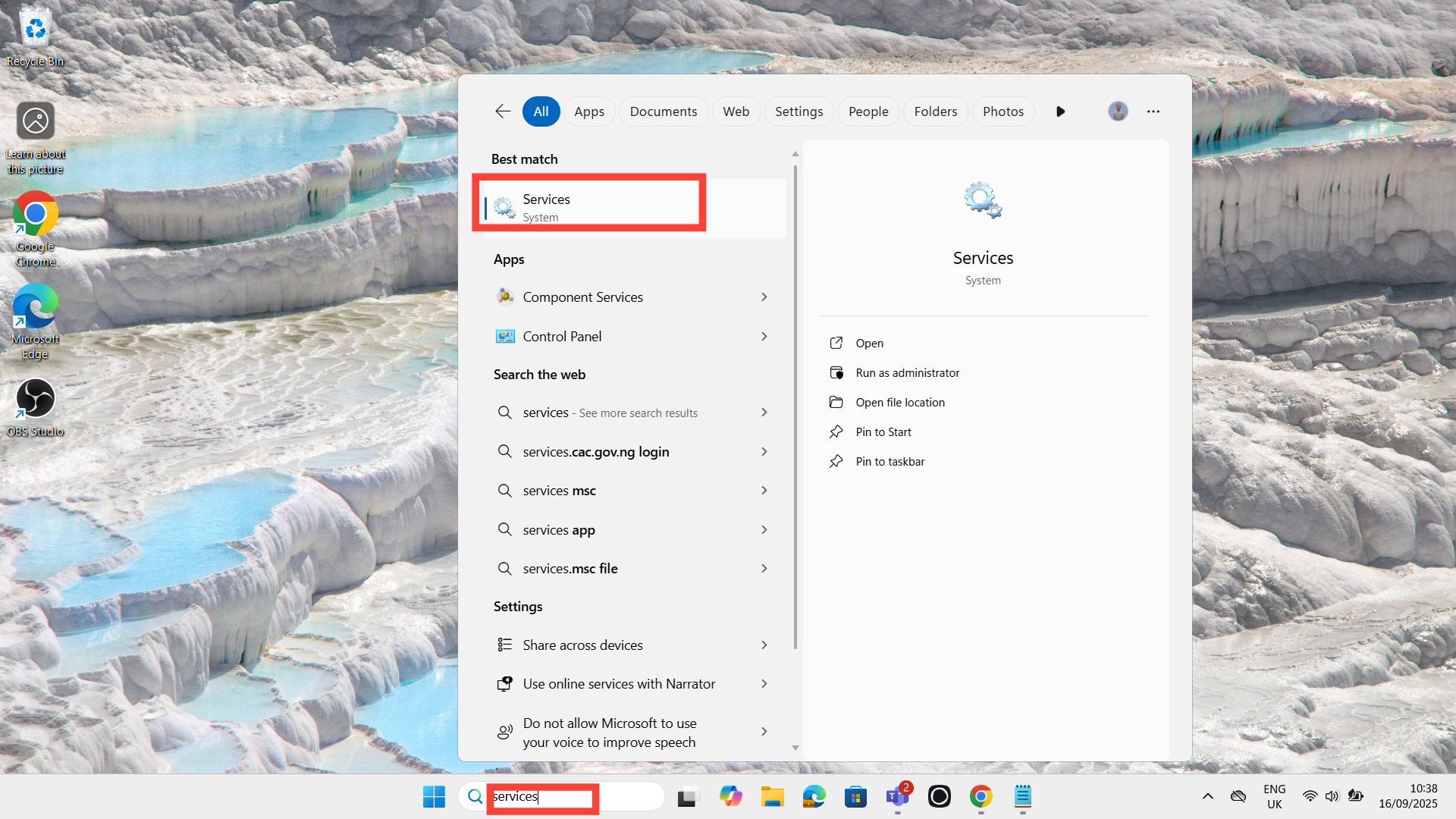Click Run as administrator
This screenshot has width=1456, height=819.
[x=907, y=373]
